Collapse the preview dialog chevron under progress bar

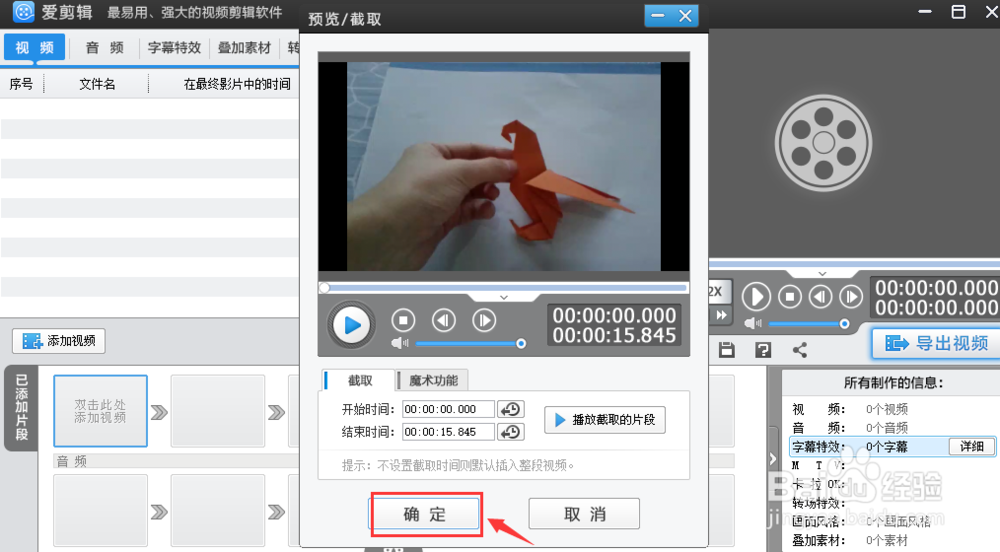(x=504, y=298)
